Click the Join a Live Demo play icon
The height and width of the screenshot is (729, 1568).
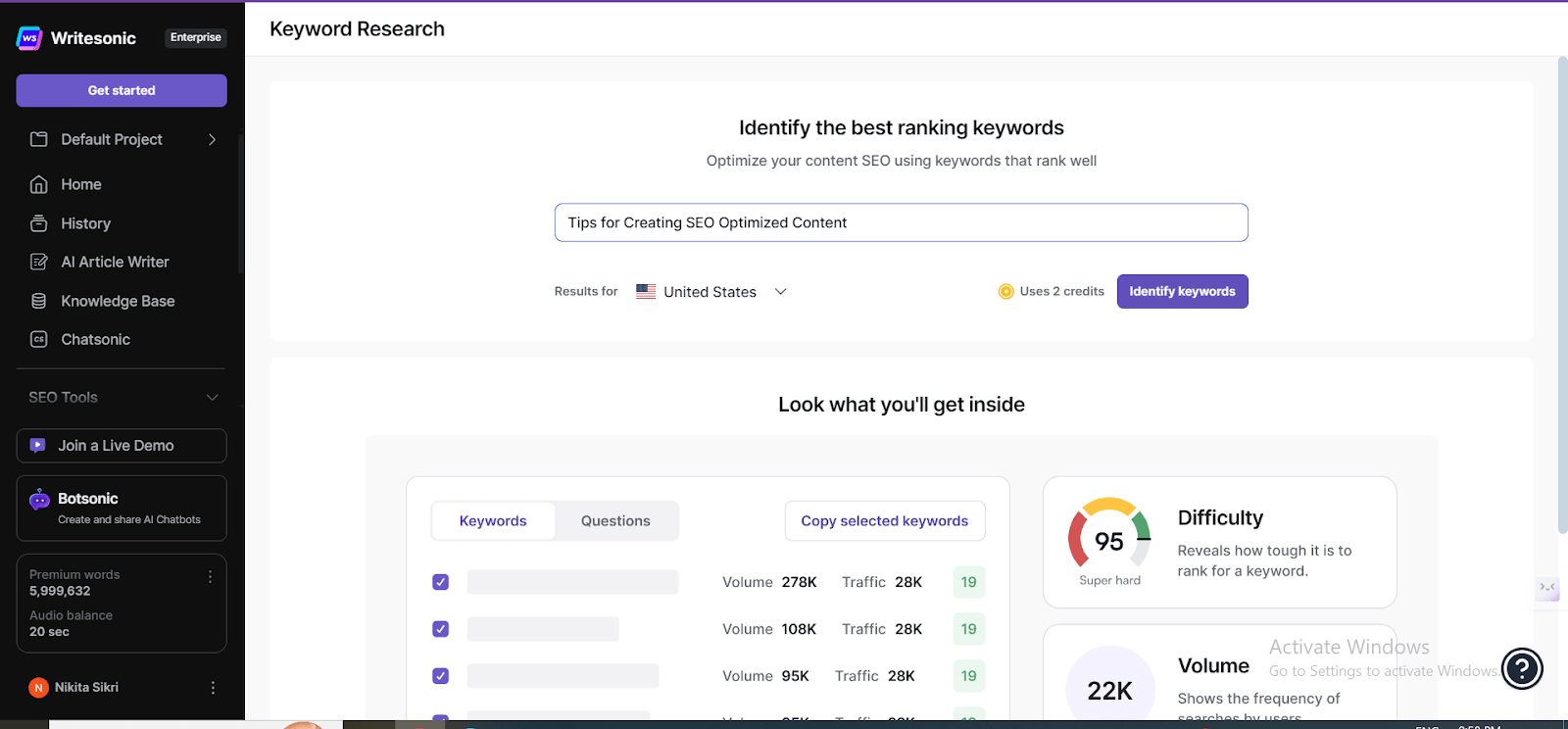pyautogui.click(x=37, y=445)
